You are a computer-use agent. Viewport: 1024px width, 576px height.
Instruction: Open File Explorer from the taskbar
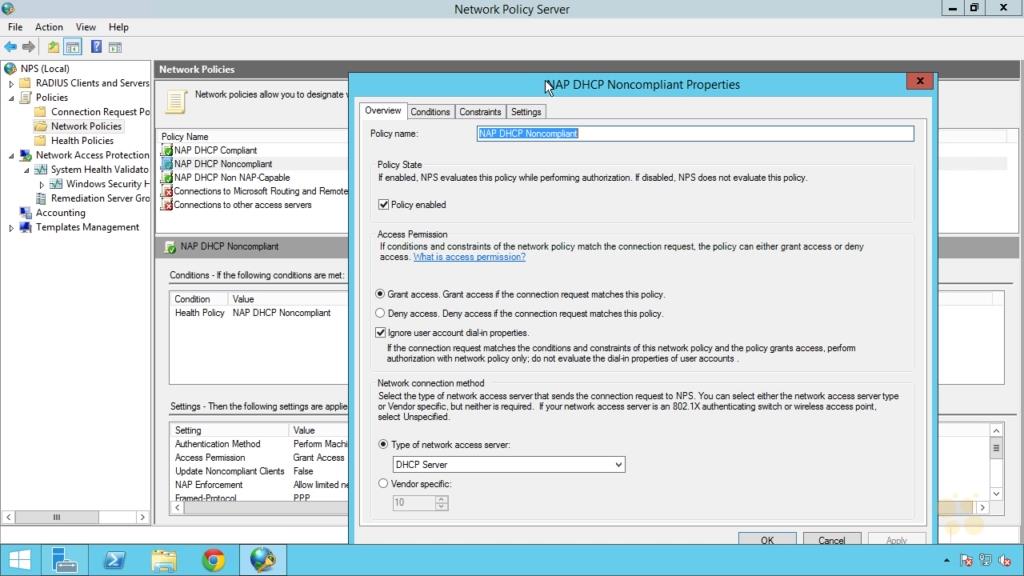[164, 560]
